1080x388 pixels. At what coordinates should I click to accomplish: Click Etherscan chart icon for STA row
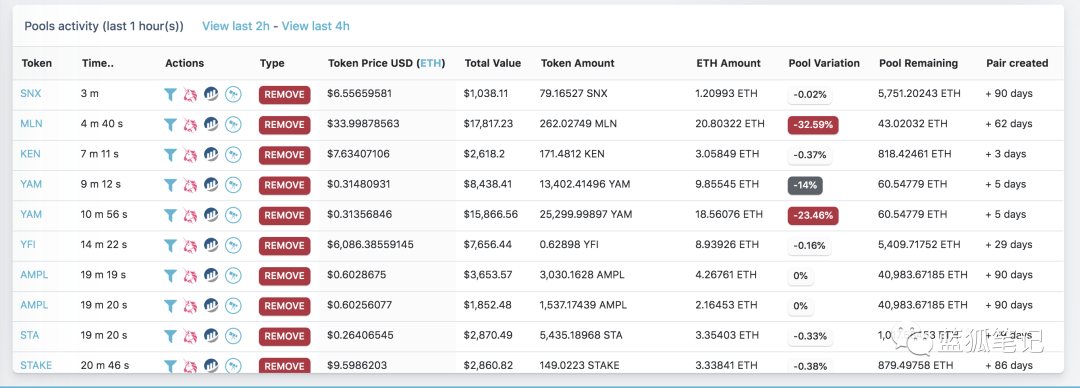coord(211,336)
